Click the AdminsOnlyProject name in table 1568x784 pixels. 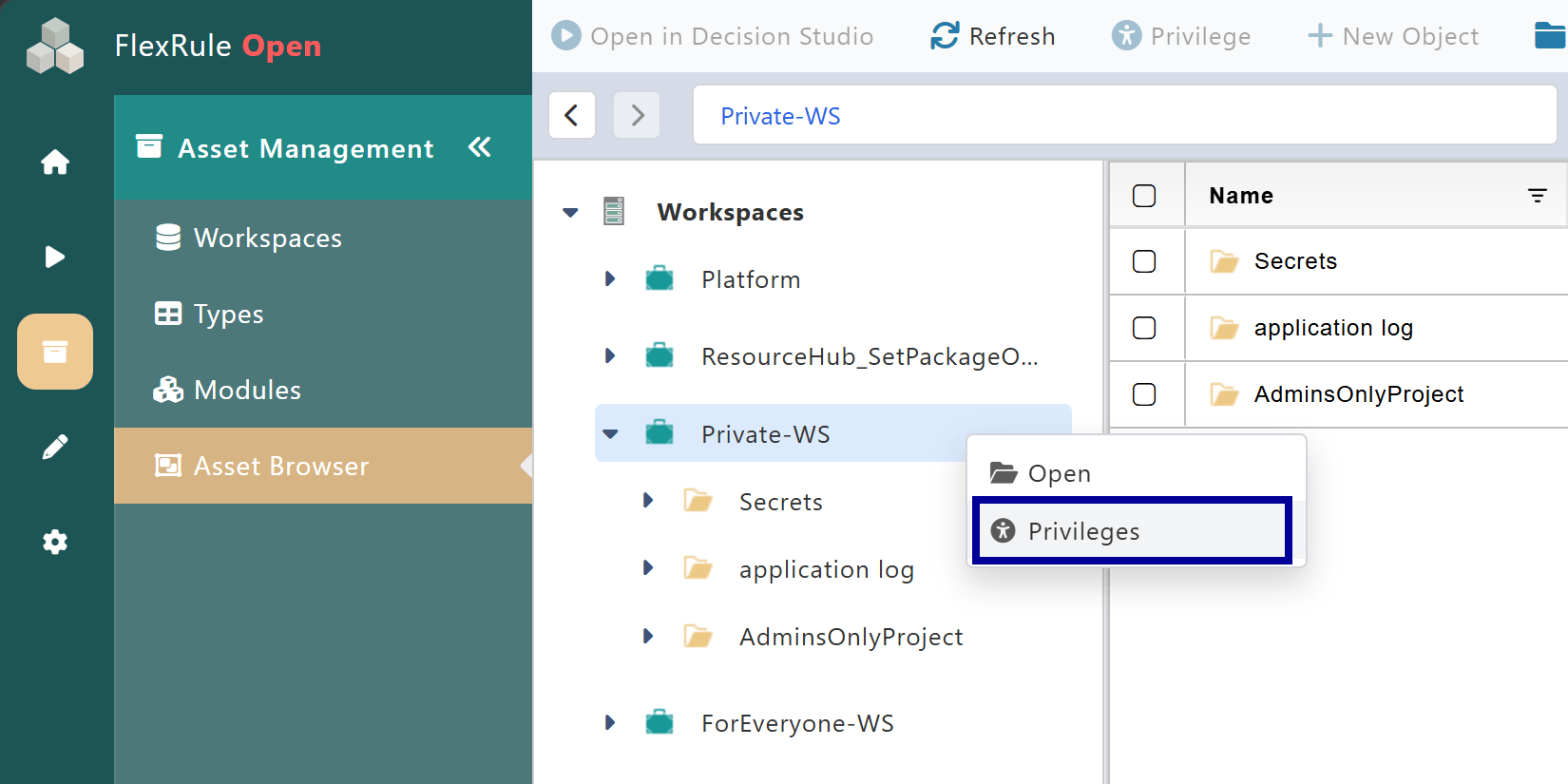1359,394
